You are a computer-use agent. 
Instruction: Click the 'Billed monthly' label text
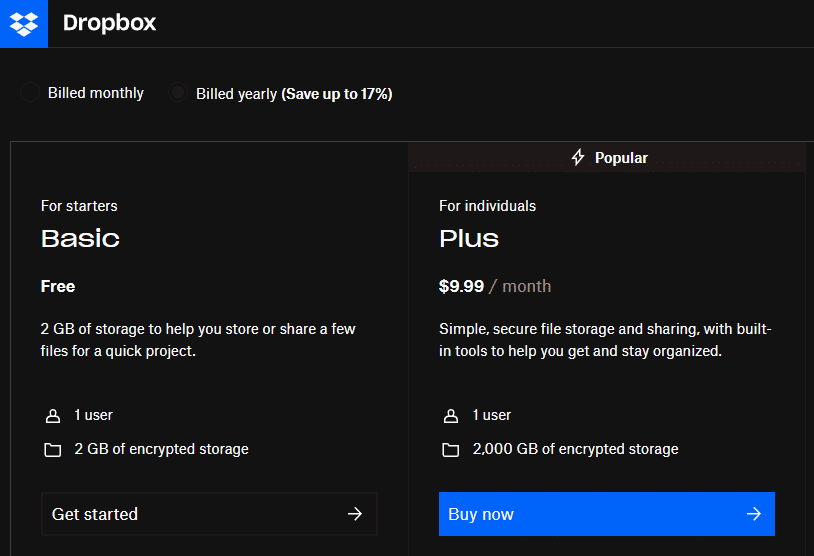(x=96, y=93)
